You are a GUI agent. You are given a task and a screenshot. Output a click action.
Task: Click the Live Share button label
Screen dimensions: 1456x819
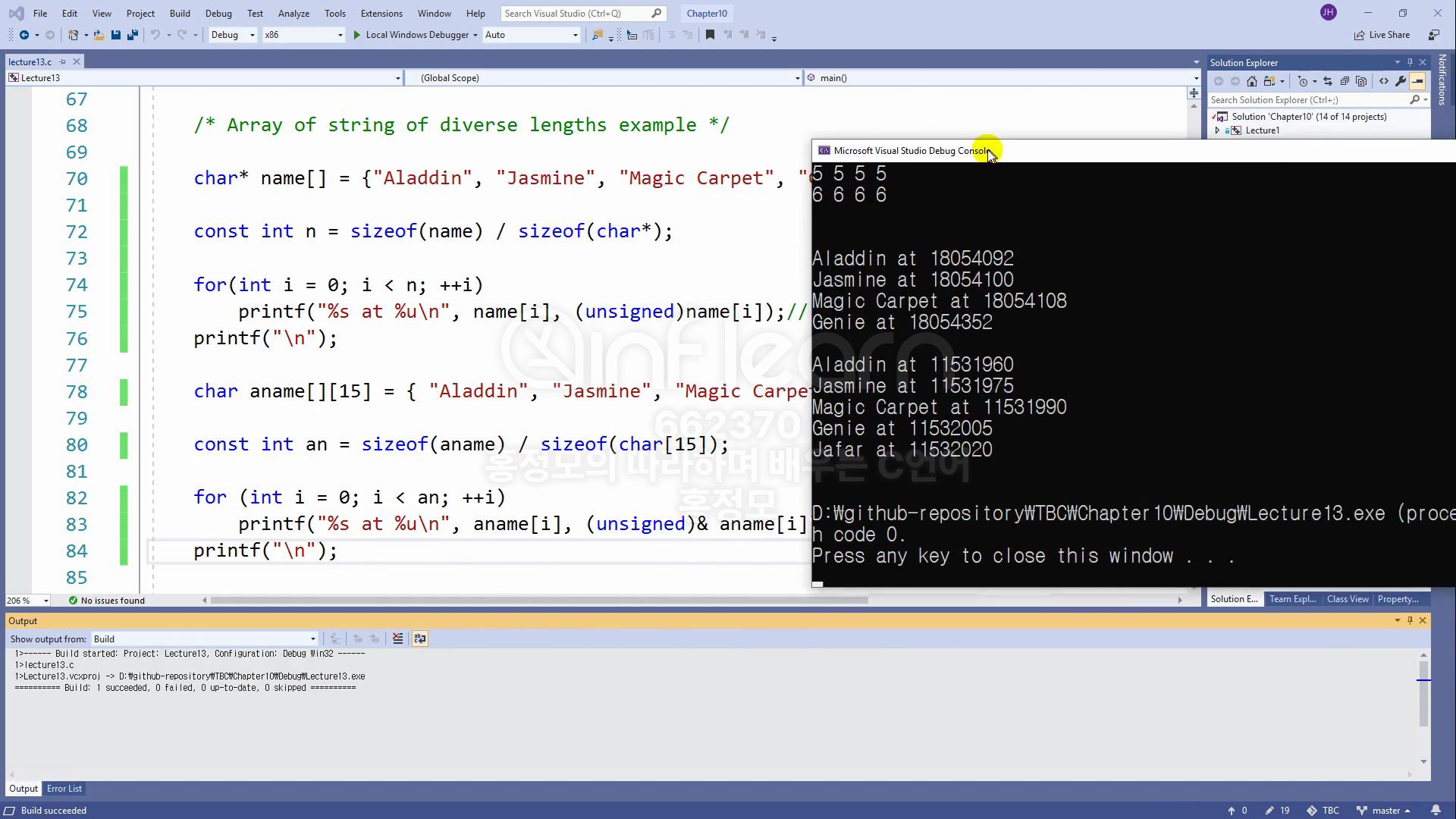click(1389, 35)
